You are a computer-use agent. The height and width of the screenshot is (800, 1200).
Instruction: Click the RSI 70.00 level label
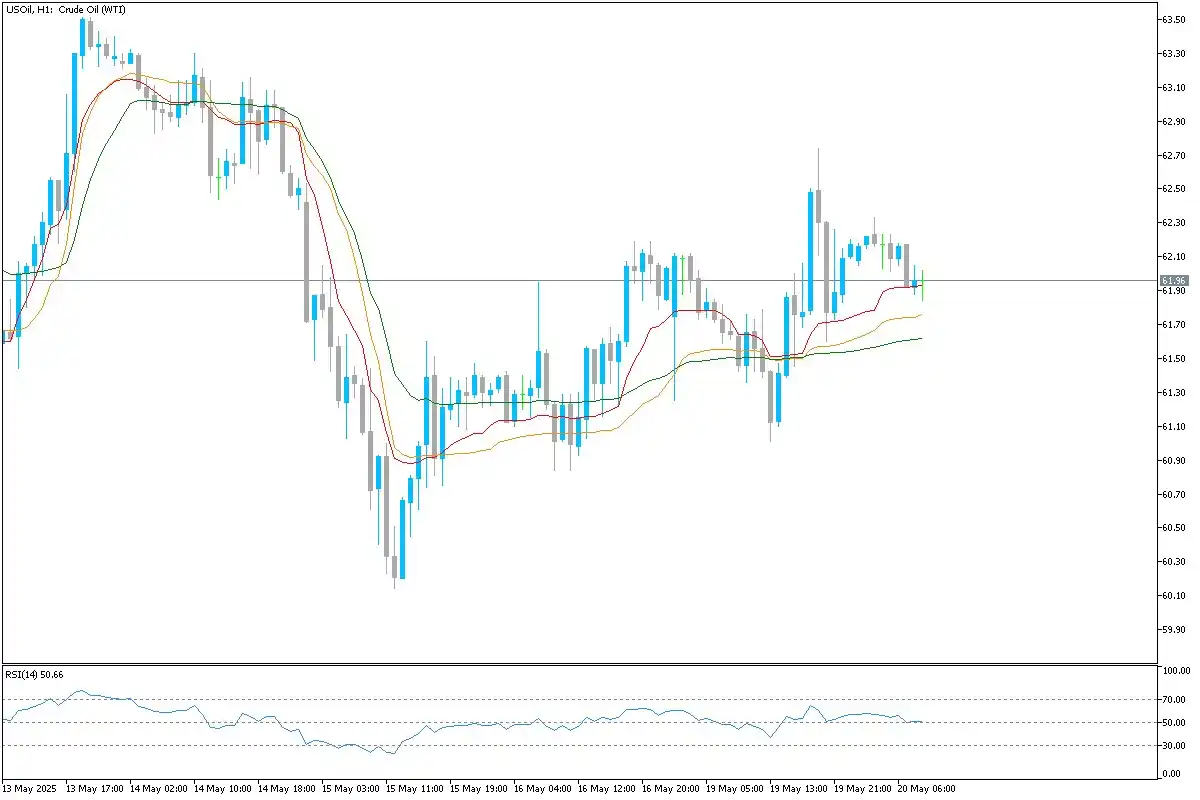point(1173,700)
